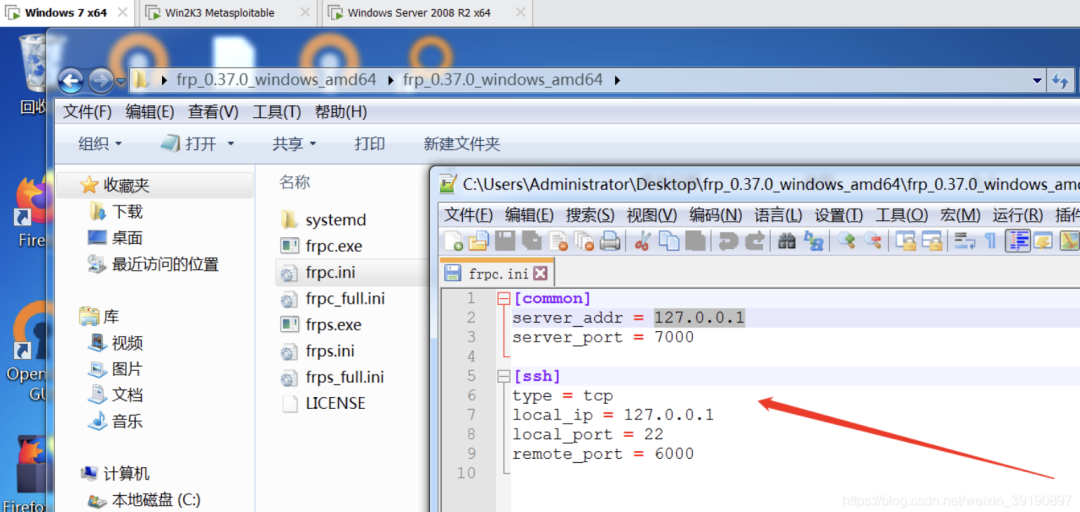Close the frpc.ini tab with its X
This screenshot has width=1080, height=512.
540,274
